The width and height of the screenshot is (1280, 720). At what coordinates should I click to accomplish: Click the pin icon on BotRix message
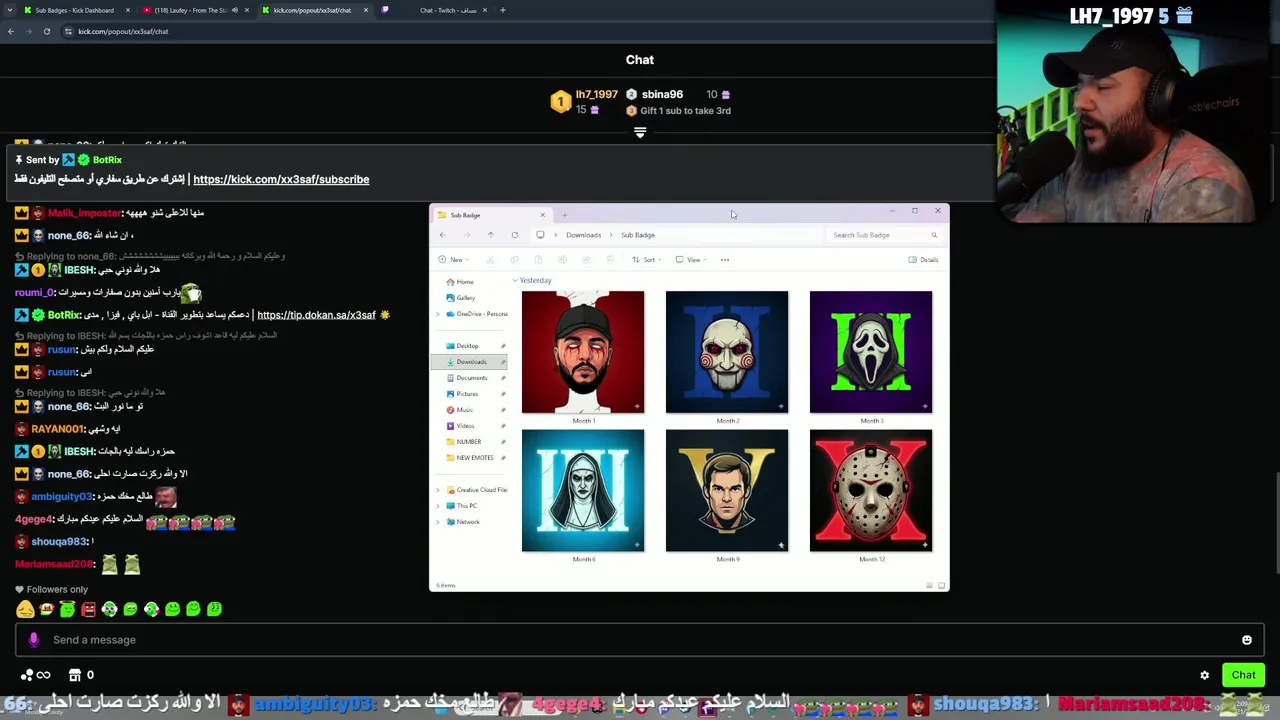18,160
